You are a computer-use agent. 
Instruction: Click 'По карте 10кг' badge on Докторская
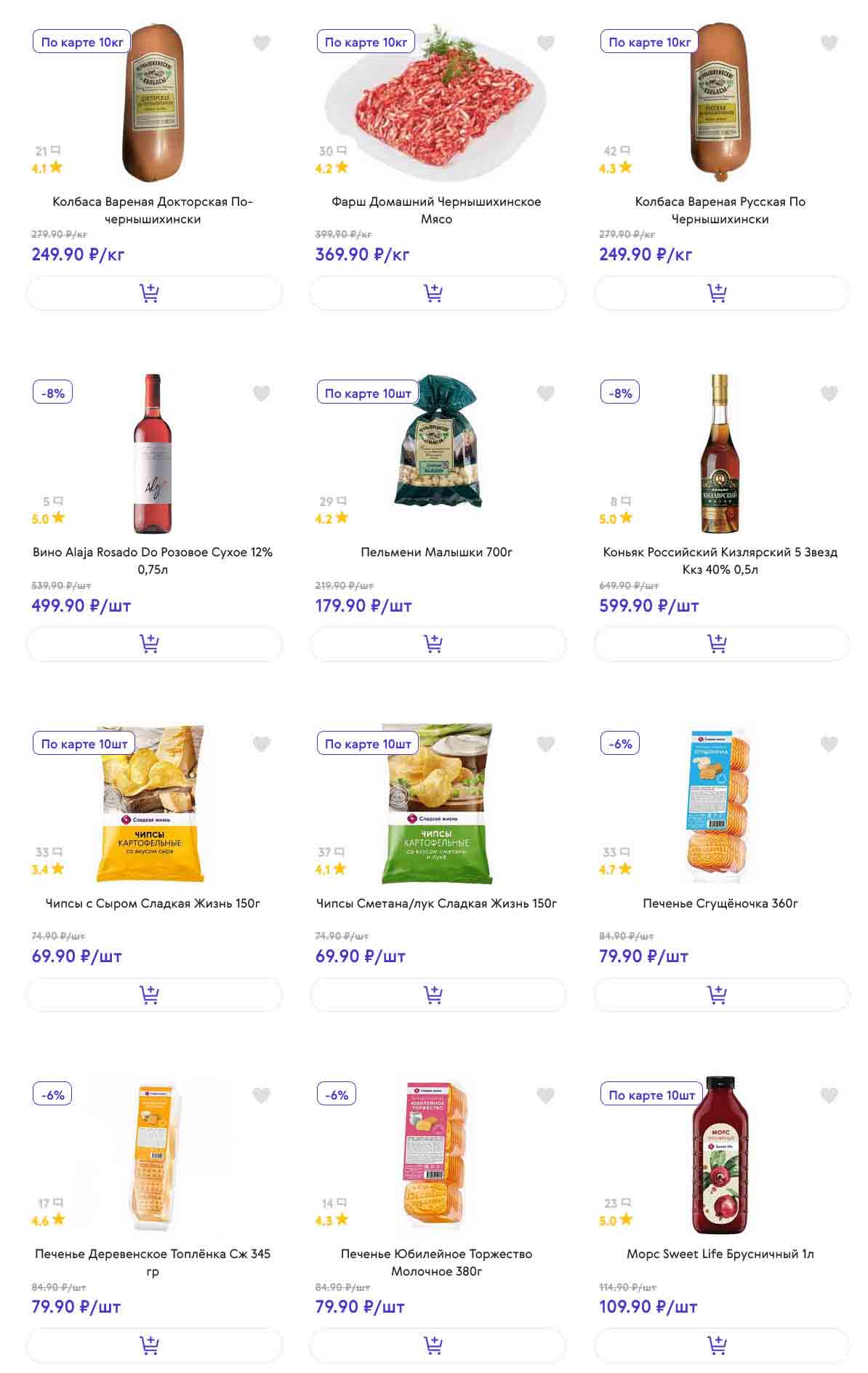coord(82,42)
